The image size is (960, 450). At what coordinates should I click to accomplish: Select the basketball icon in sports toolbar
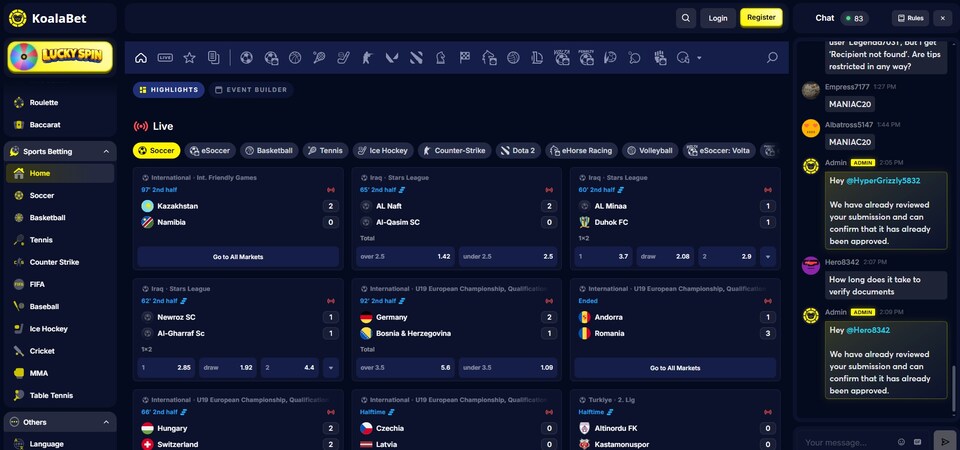[294, 58]
